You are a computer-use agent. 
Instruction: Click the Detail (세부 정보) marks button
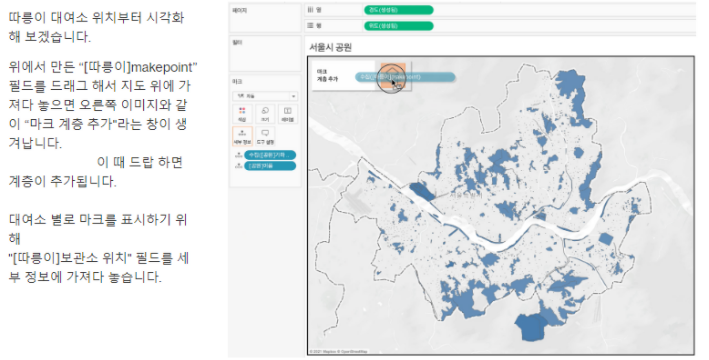[x=242, y=136]
